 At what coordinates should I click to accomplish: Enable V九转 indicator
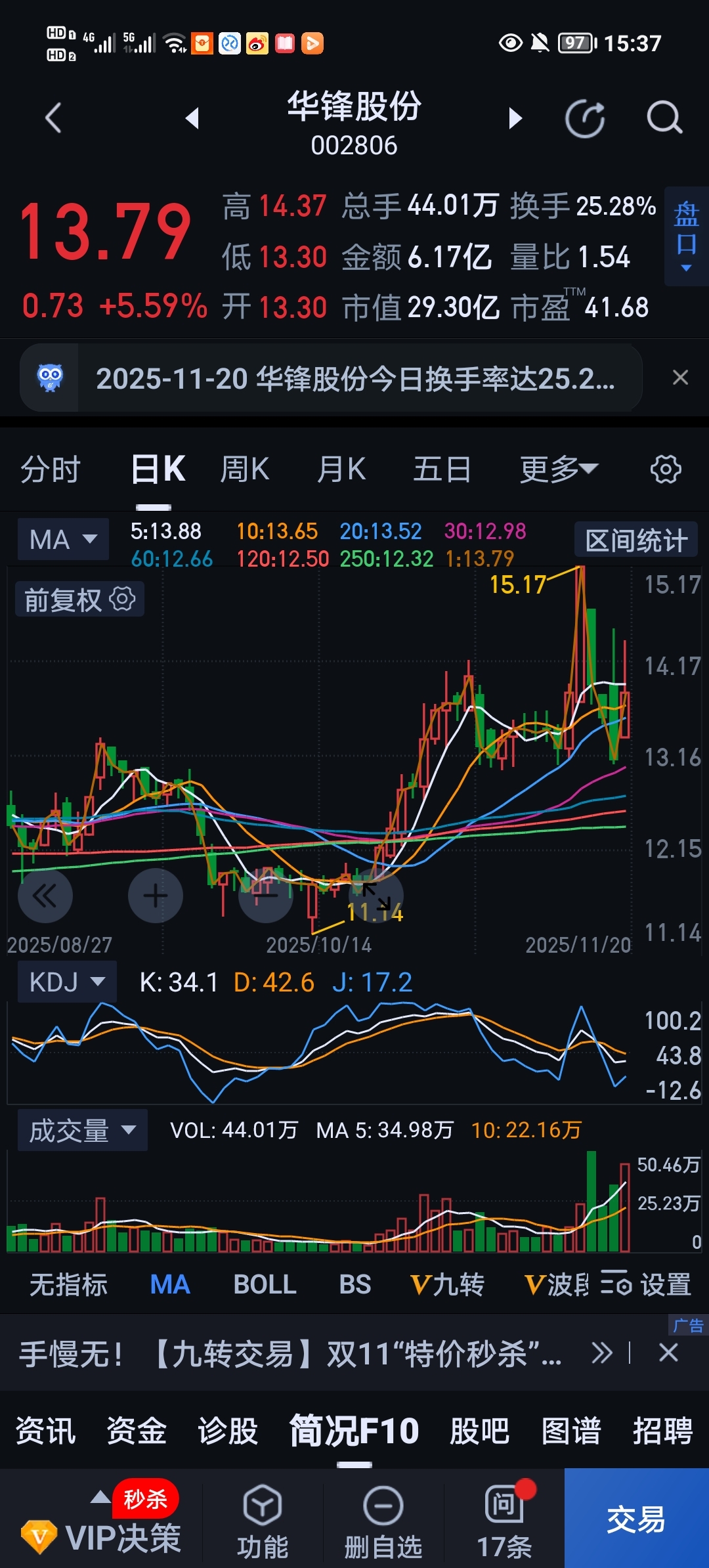447,1284
